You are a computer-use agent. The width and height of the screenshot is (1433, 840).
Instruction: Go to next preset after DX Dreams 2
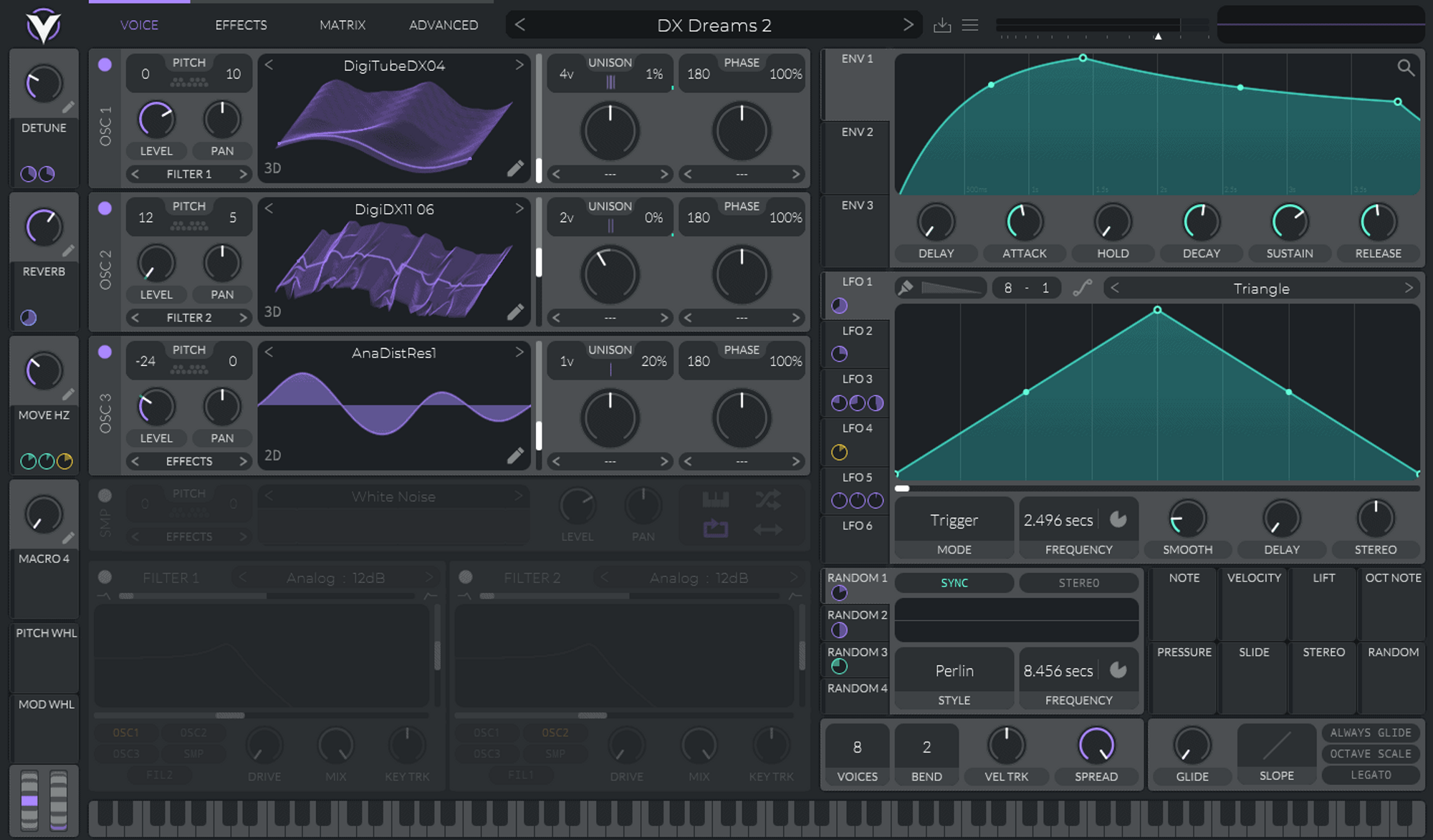coord(908,25)
